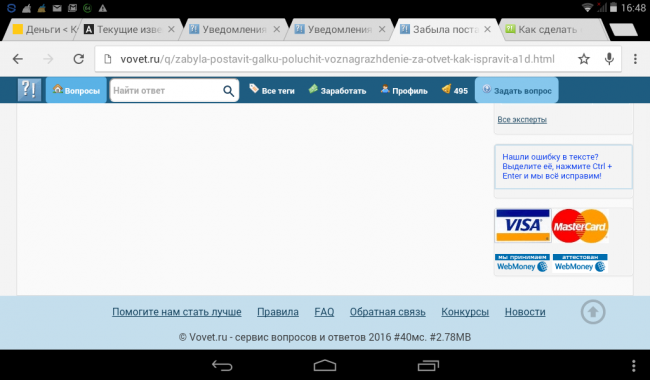Open 'Заработать' navigation item
650x380 pixels.
pos(337,90)
